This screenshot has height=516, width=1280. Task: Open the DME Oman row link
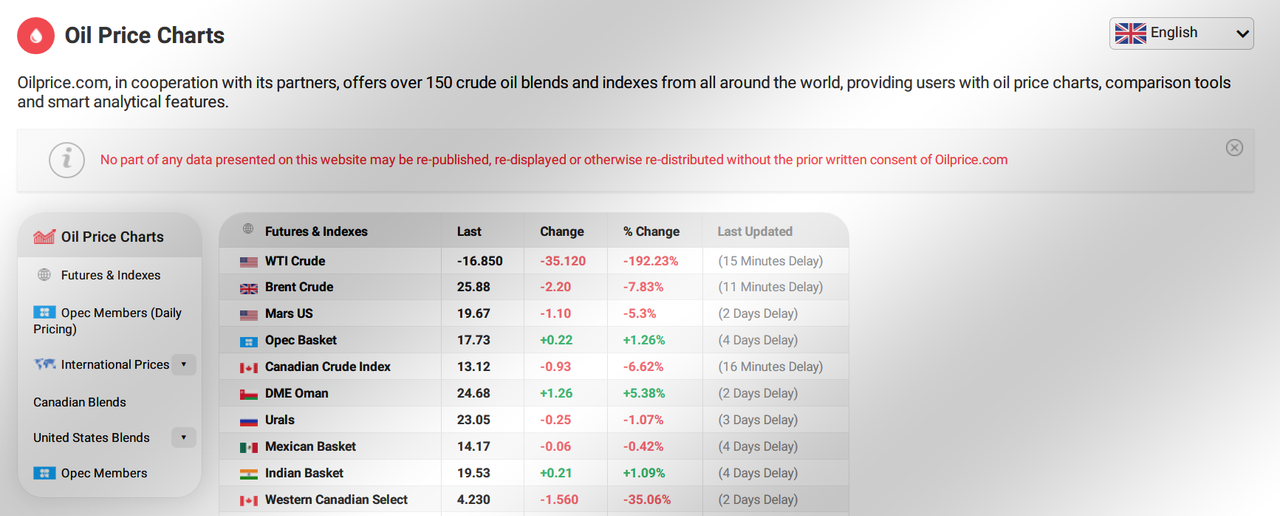tap(297, 393)
